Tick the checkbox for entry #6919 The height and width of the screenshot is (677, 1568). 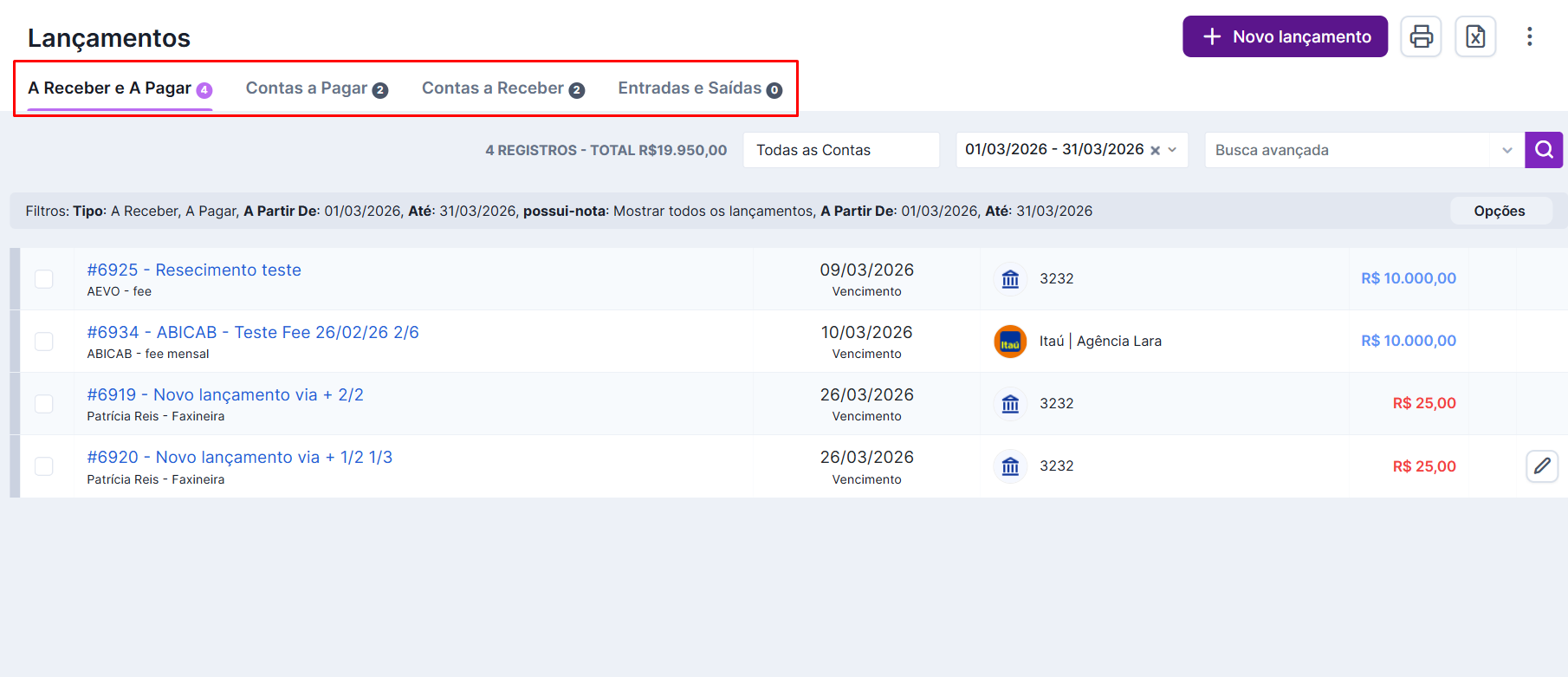click(x=44, y=404)
